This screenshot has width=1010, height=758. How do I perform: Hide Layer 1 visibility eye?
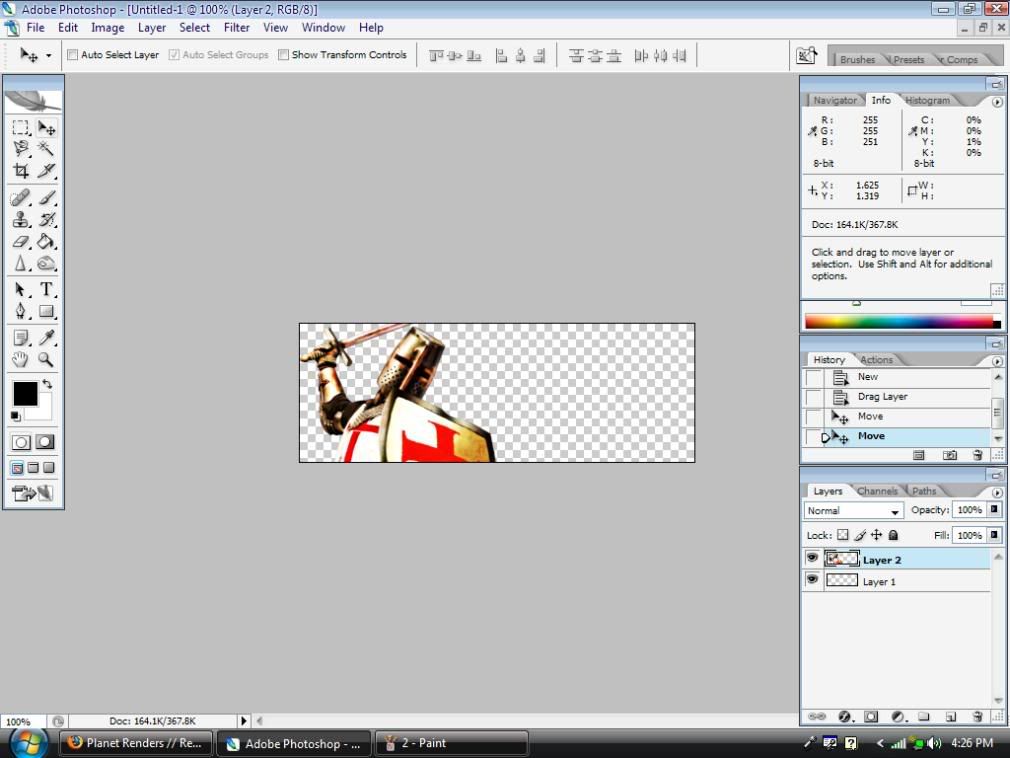pos(812,580)
